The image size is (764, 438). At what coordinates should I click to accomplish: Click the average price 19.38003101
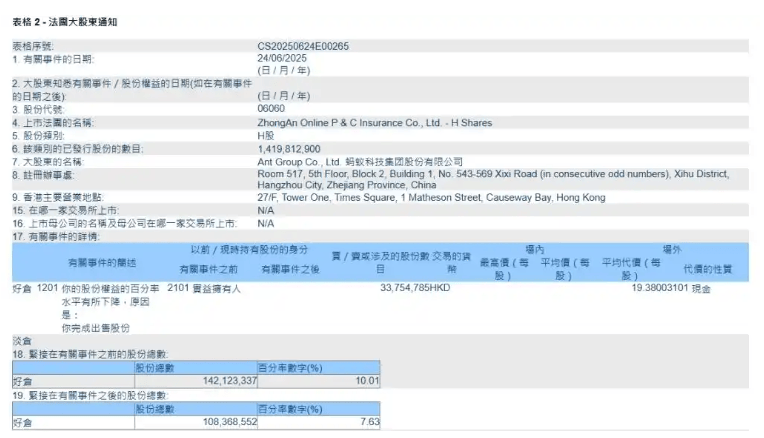tap(660, 288)
